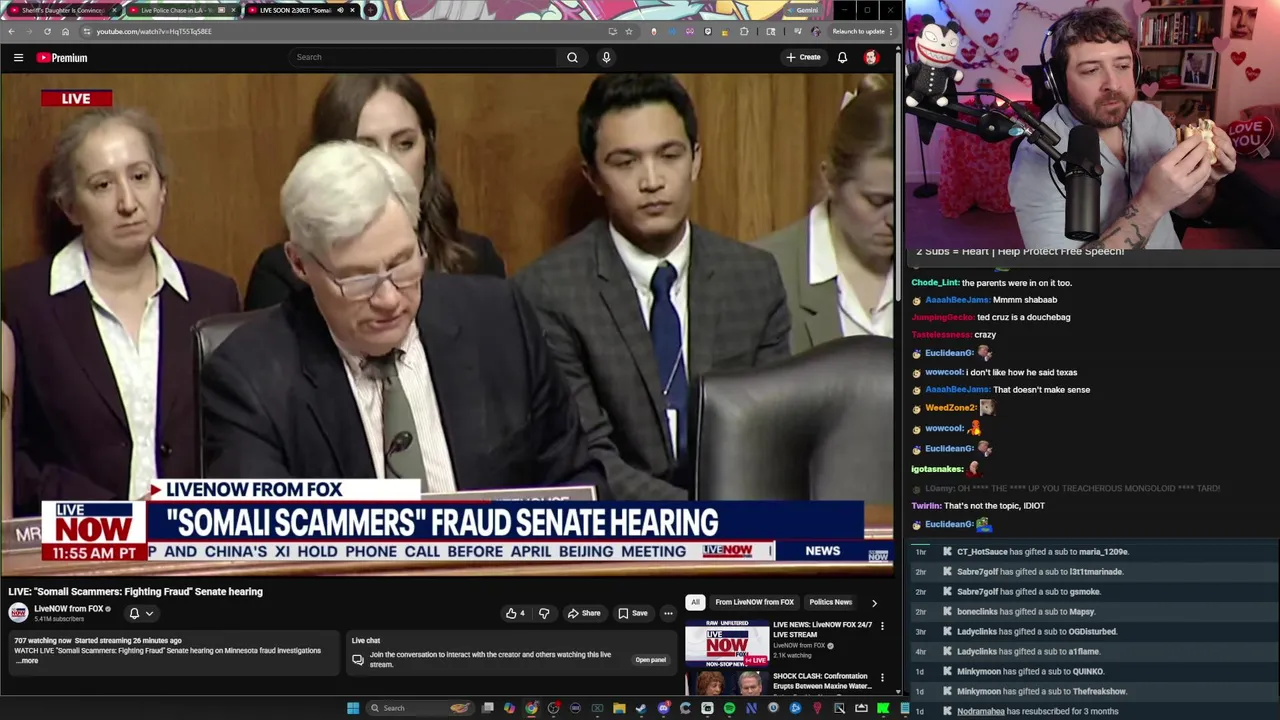Show next filter chips with arrow
The image size is (1280, 720).
click(874, 603)
